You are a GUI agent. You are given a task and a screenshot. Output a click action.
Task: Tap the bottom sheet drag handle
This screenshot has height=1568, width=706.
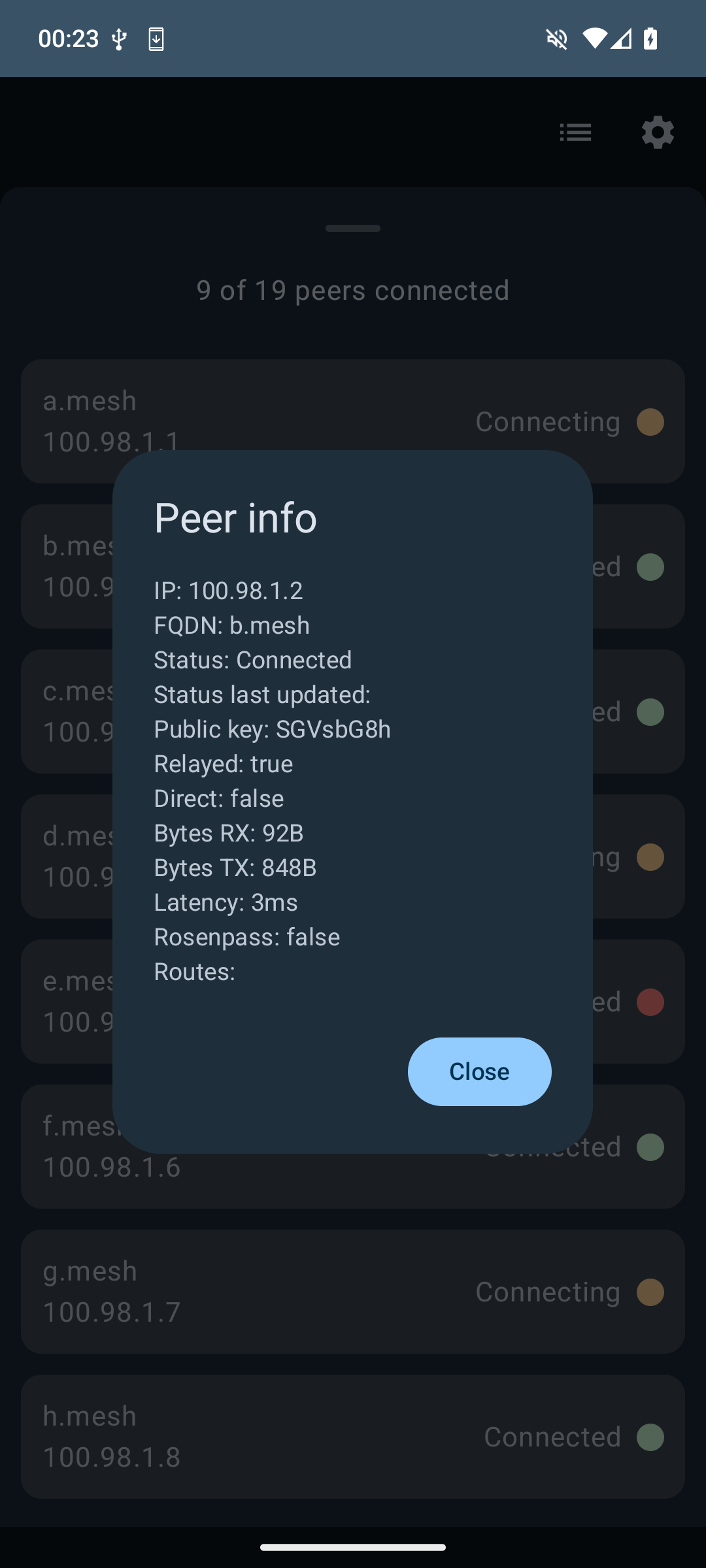(x=353, y=228)
